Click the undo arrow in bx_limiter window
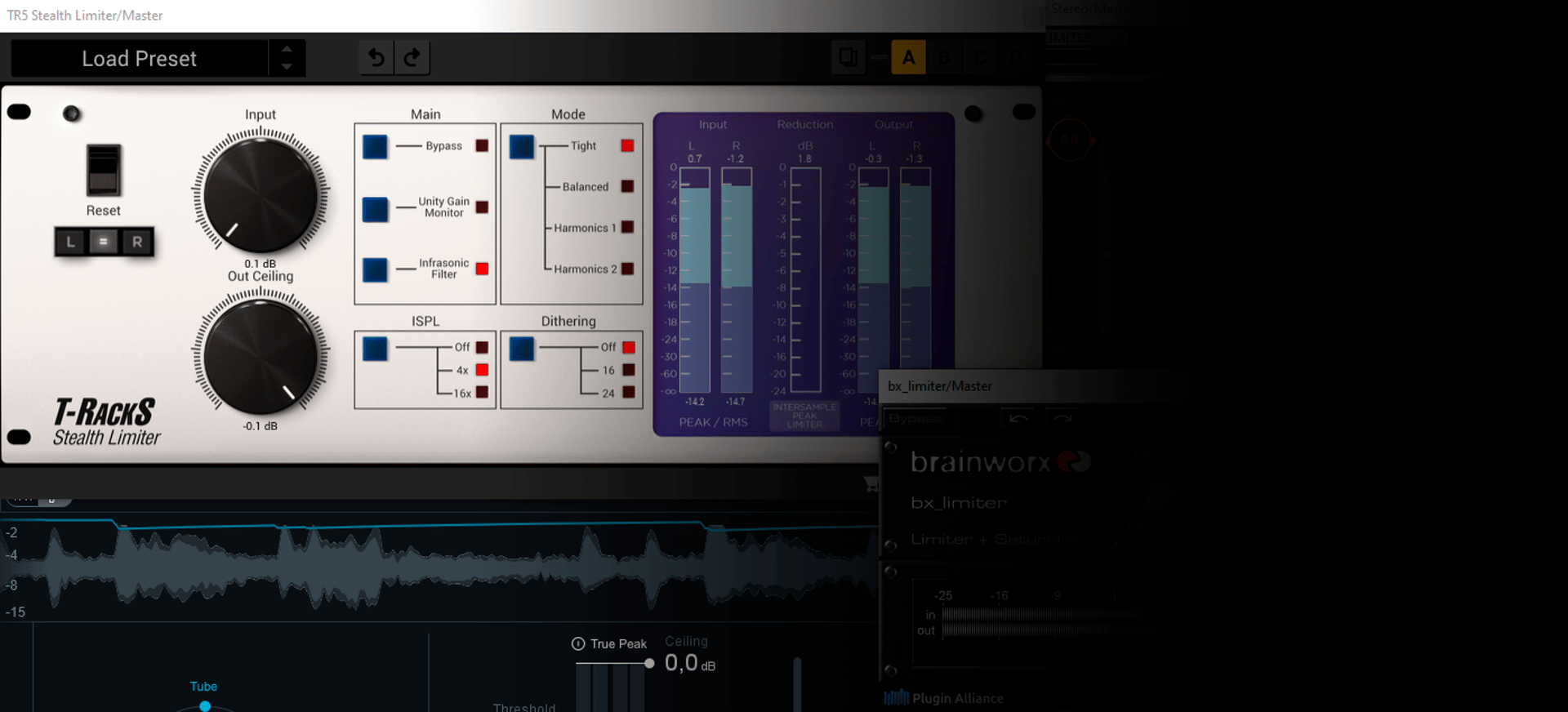Viewport: 1568px width, 712px height. click(x=1018, y=418)
